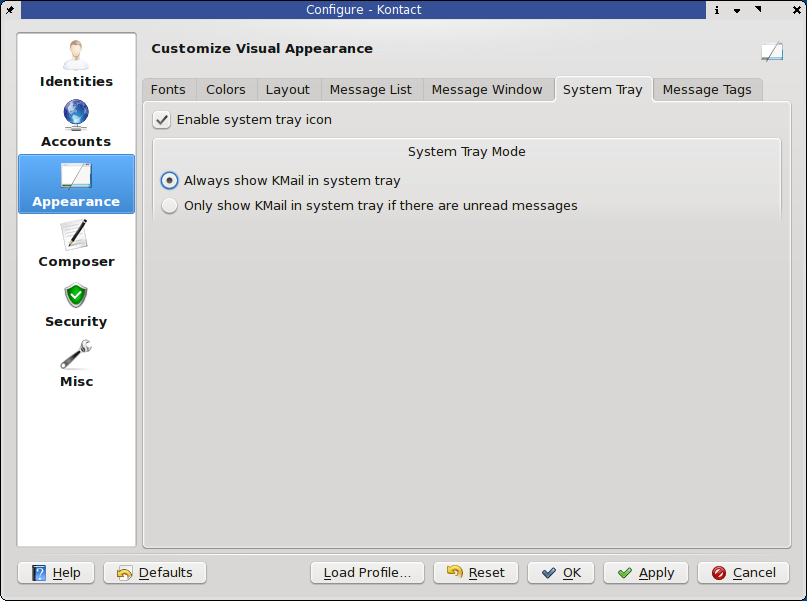The width and height of the screenshot is (807, 601).
Task: Select Always show KMail in system tray
Action: click(x=170, y=181)
